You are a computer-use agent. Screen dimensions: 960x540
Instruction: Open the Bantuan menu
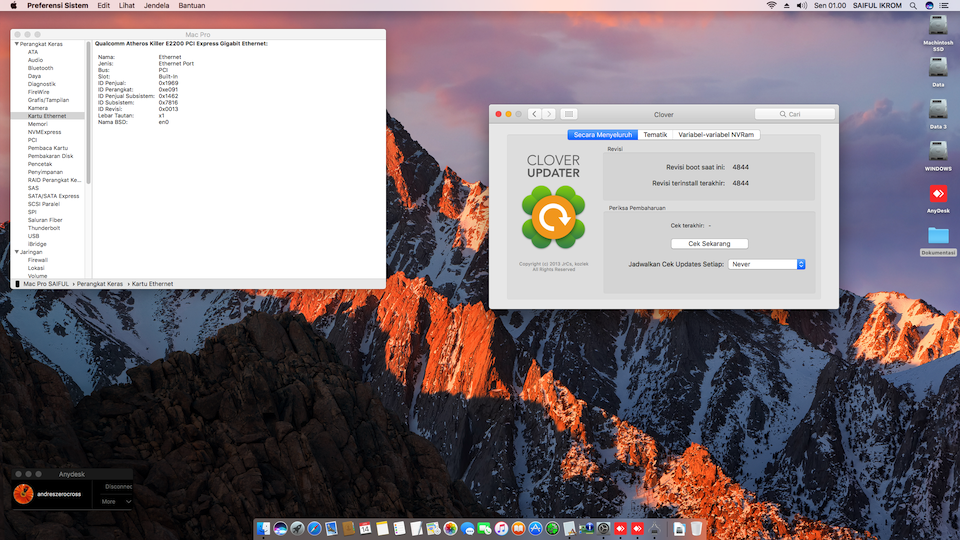(x=192, y=6)
